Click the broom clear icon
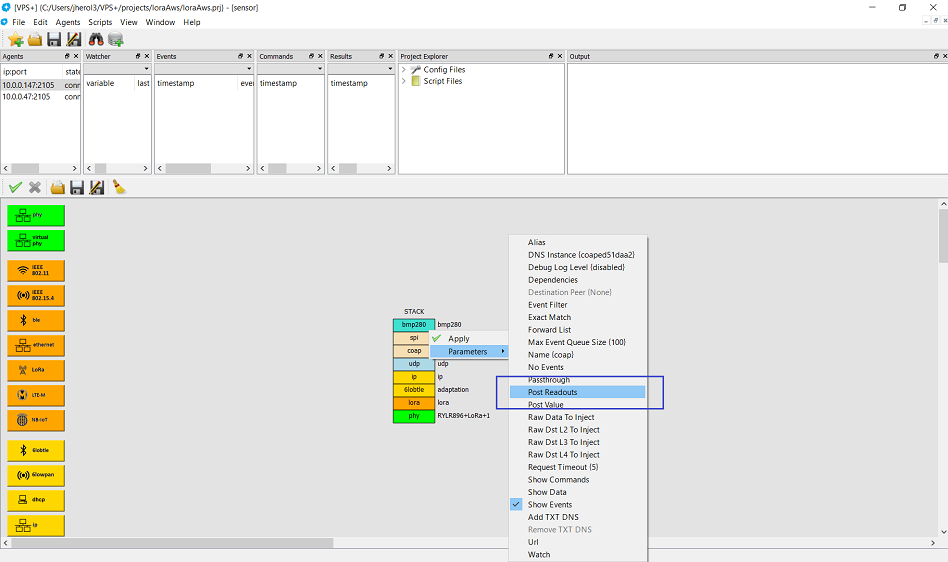948x562 pixels. click(x=118, y=187)
